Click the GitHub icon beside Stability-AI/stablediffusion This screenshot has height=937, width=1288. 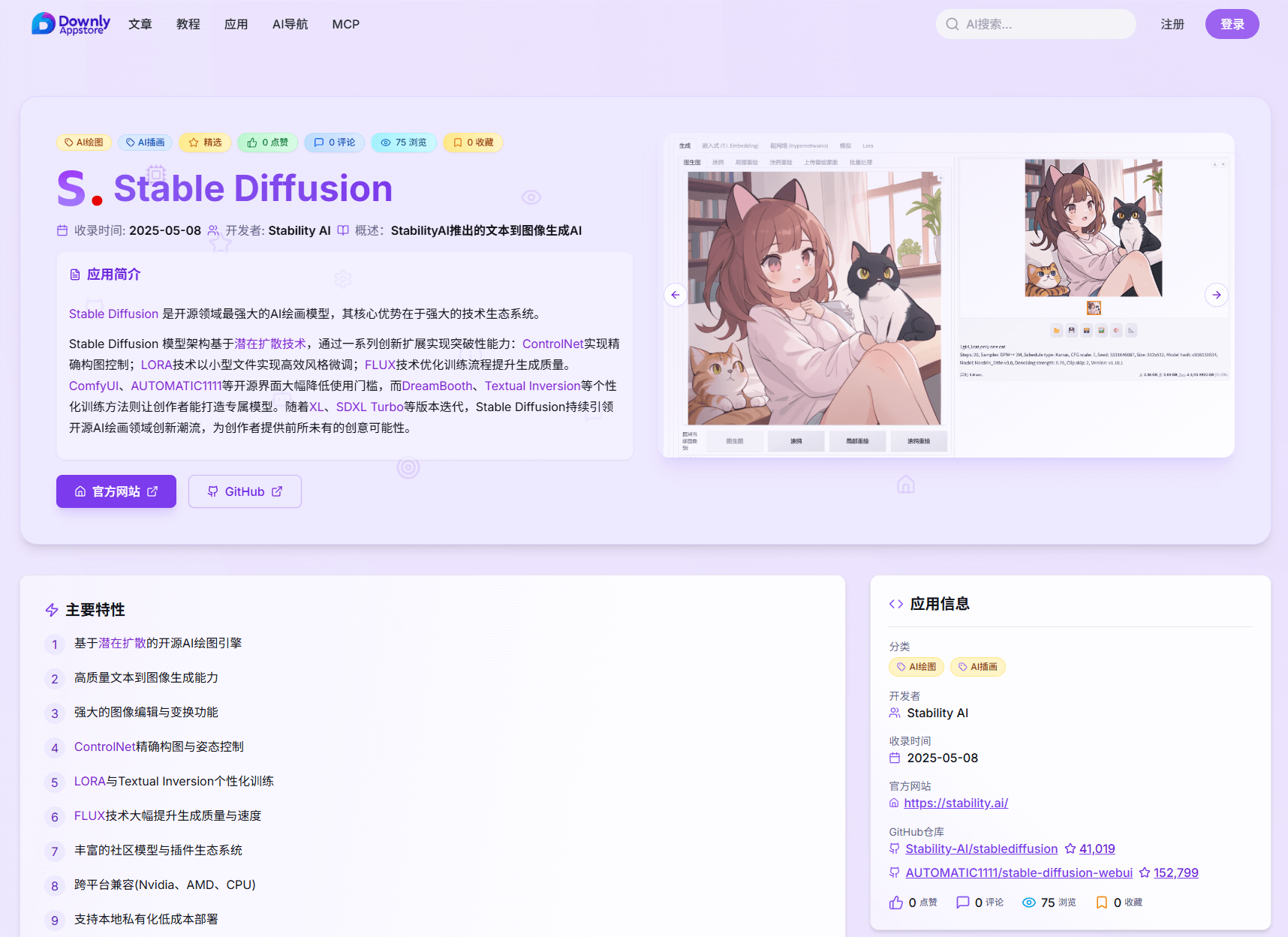(x=895, y=848)
